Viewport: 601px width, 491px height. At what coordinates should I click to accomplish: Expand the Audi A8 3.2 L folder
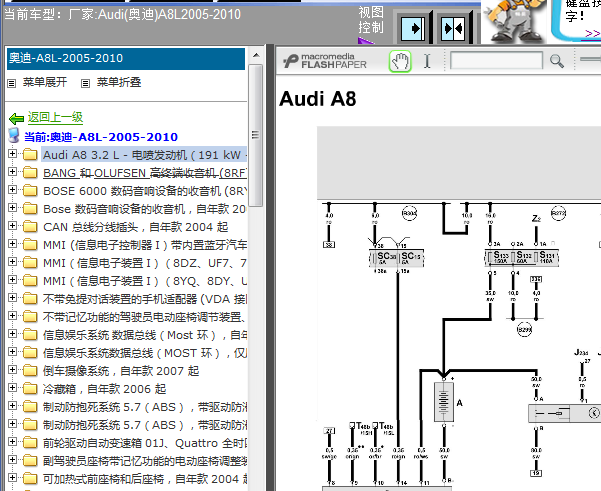tap(12, 154)
